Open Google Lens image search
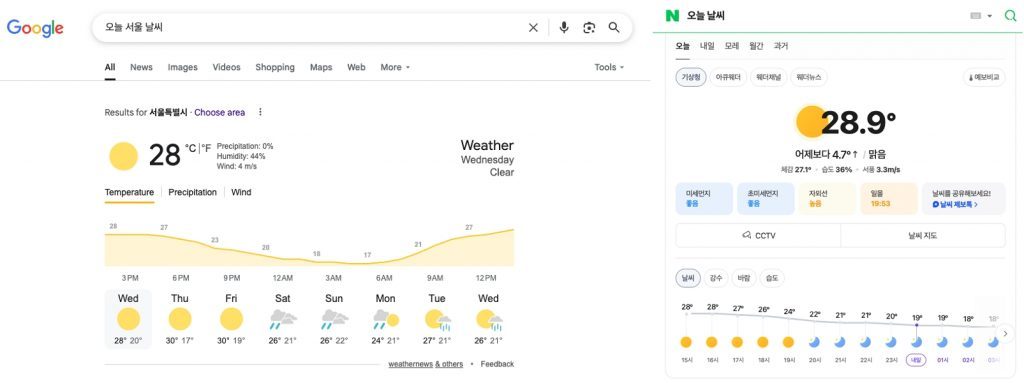This screenshot has height=383, width=1024. click(589, 27)
